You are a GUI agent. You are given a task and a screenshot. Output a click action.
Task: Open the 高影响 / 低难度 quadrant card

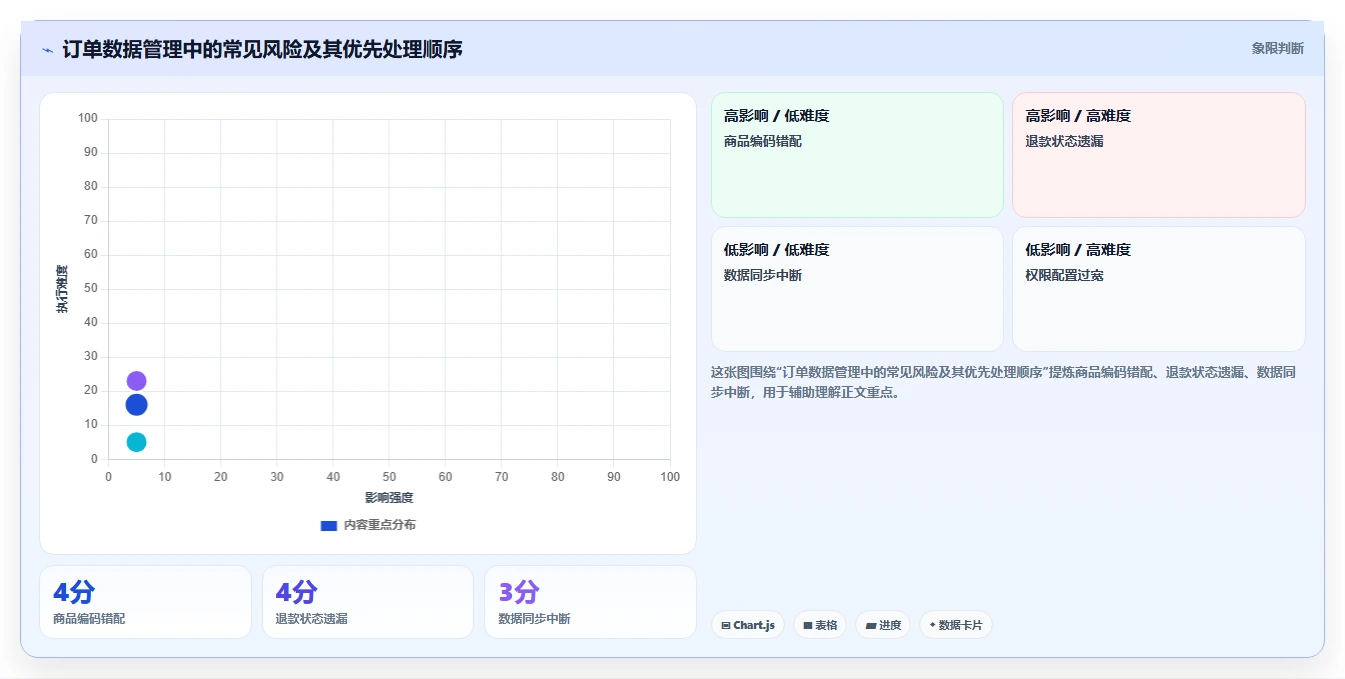coord(857,155)
